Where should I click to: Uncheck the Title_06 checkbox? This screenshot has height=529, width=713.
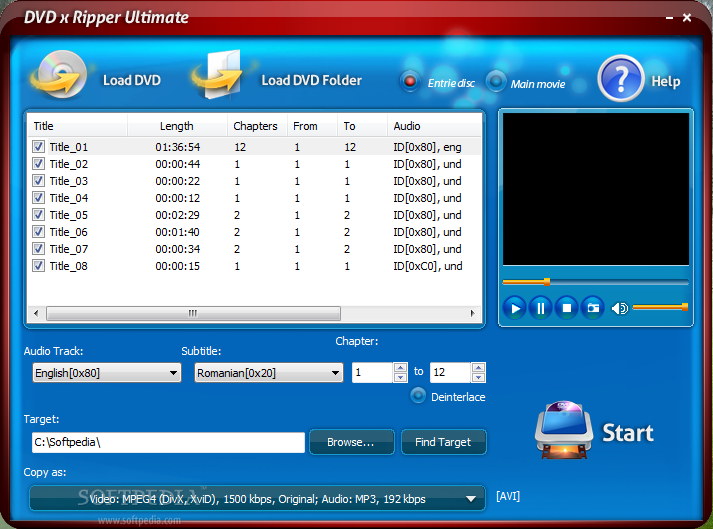39,232
